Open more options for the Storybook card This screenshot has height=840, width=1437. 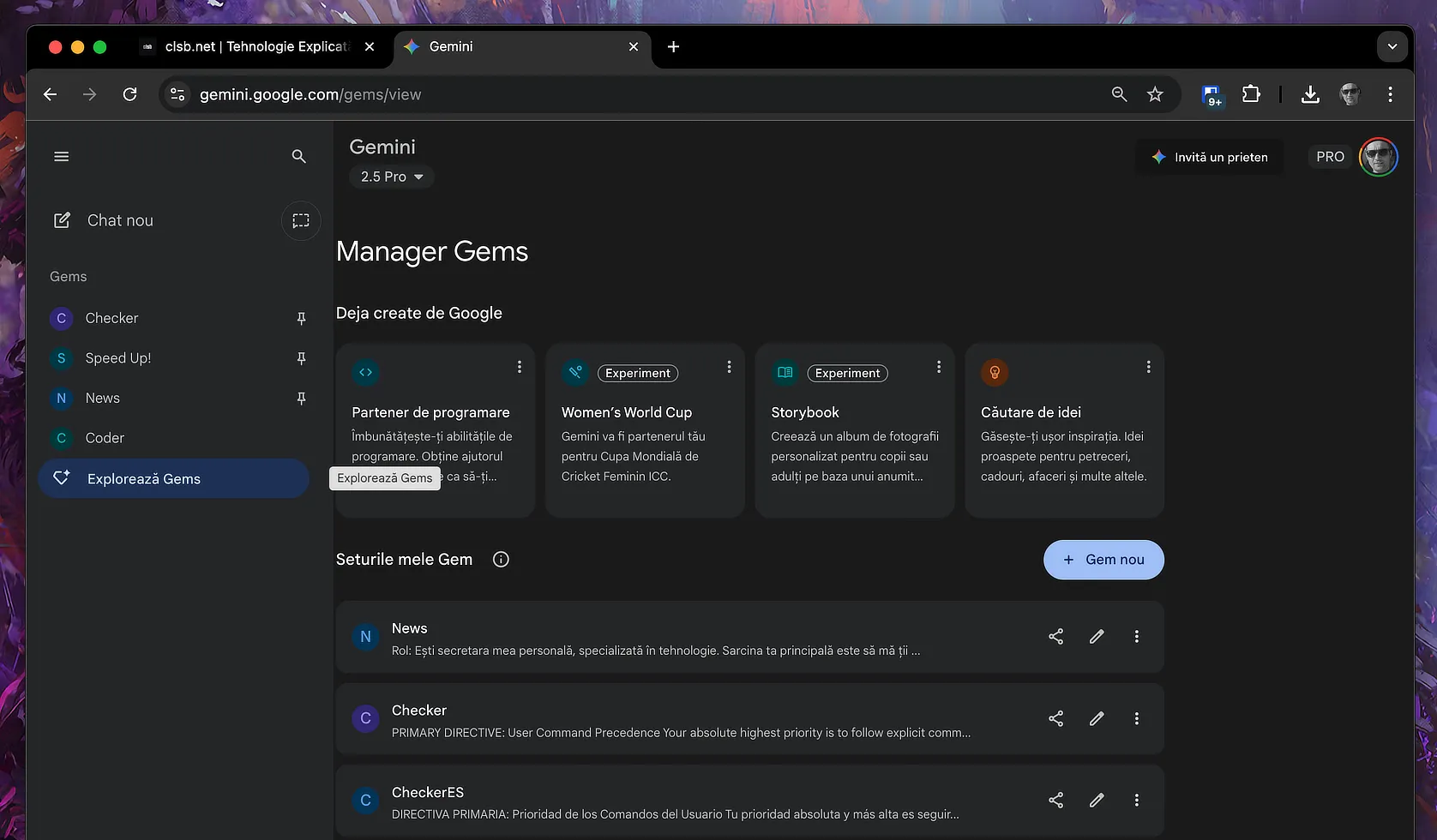pos(939,367)
